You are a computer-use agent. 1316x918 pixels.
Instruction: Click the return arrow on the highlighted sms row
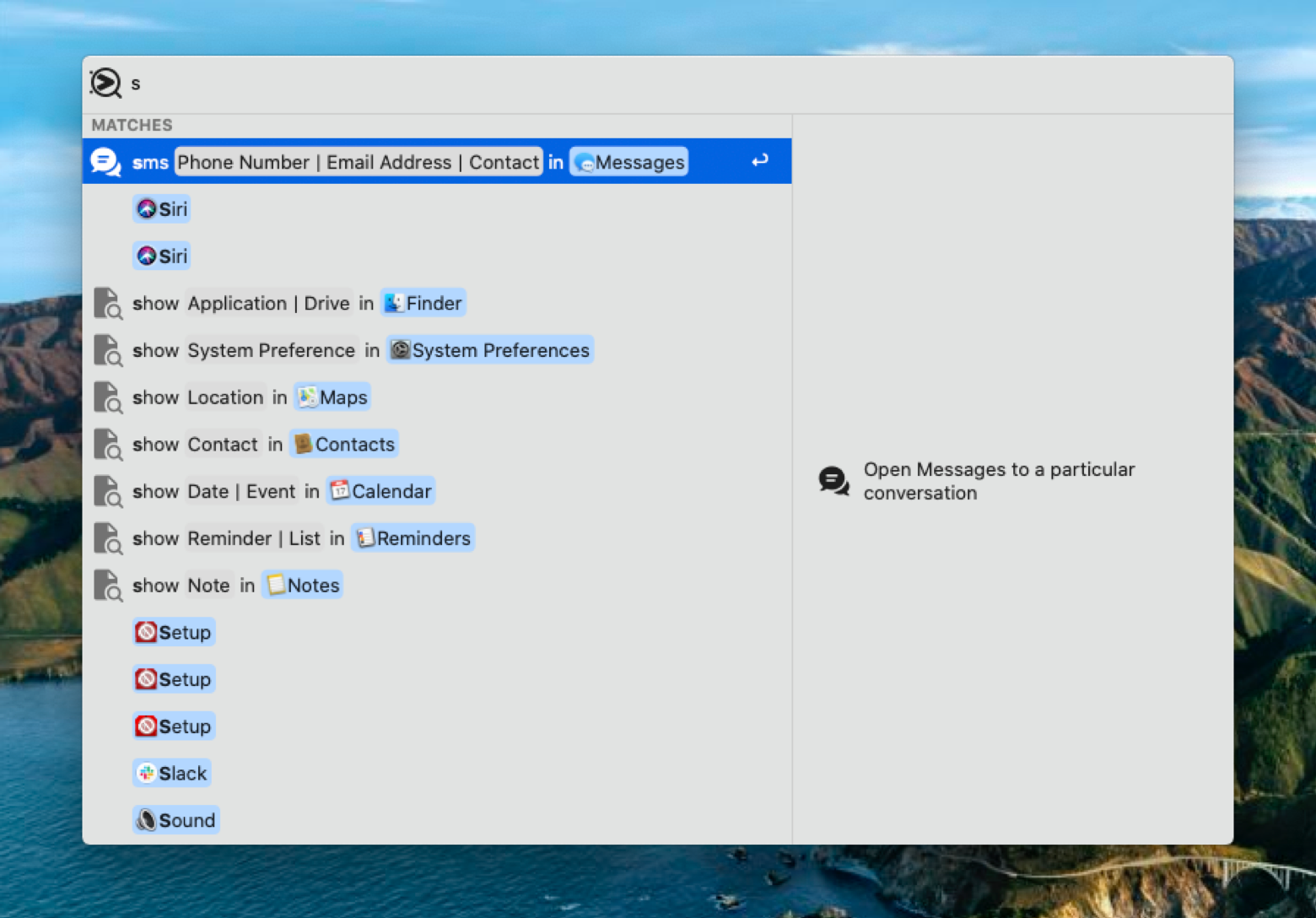(760, 160)
